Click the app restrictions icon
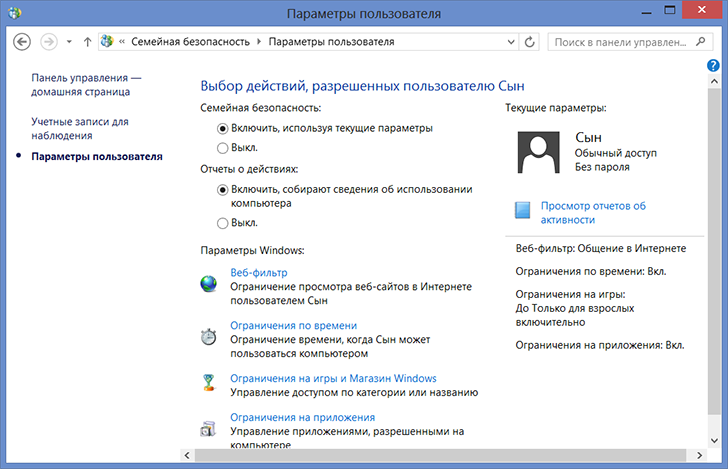 208,429
